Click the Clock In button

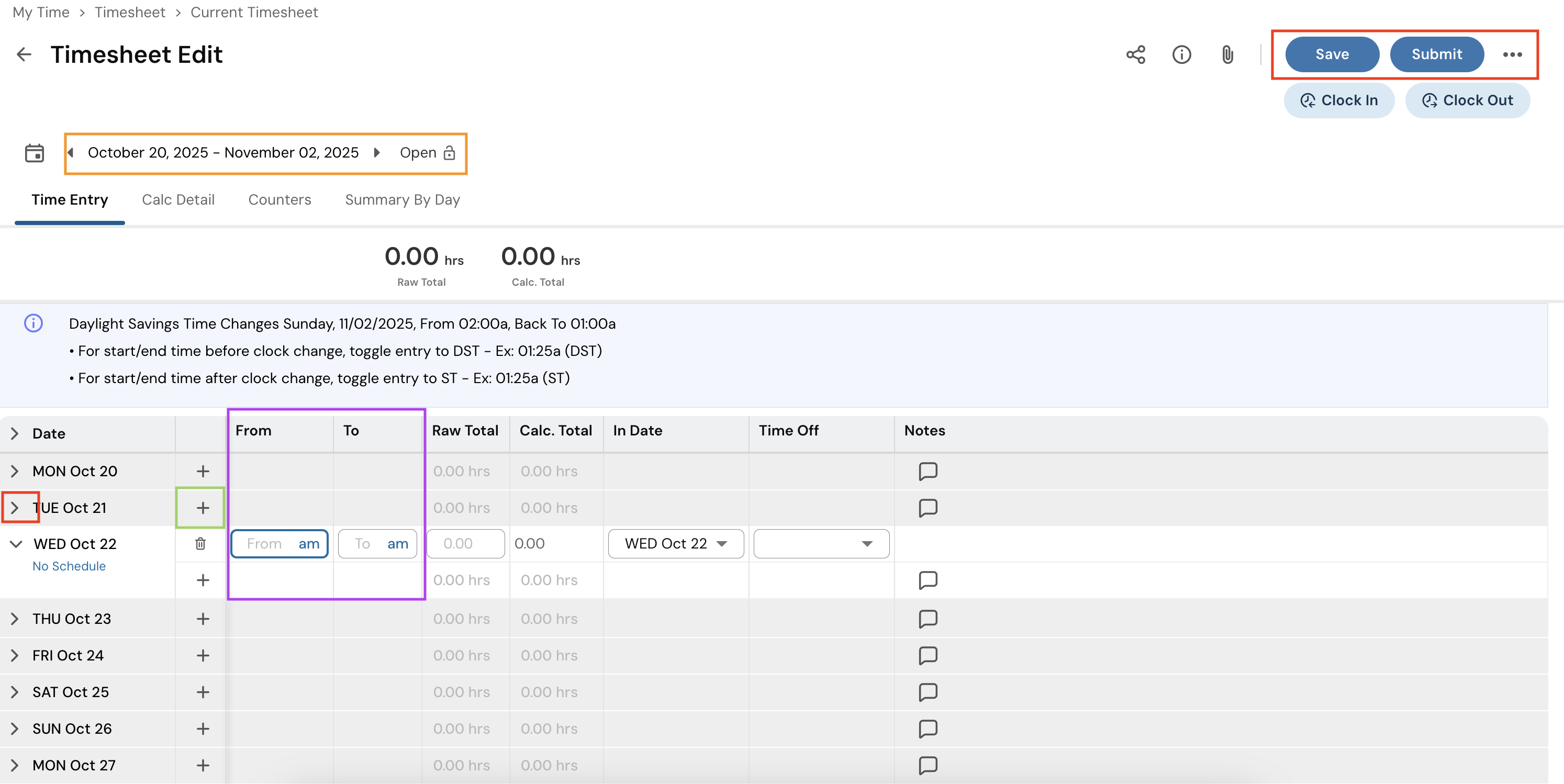(1339, 101)
